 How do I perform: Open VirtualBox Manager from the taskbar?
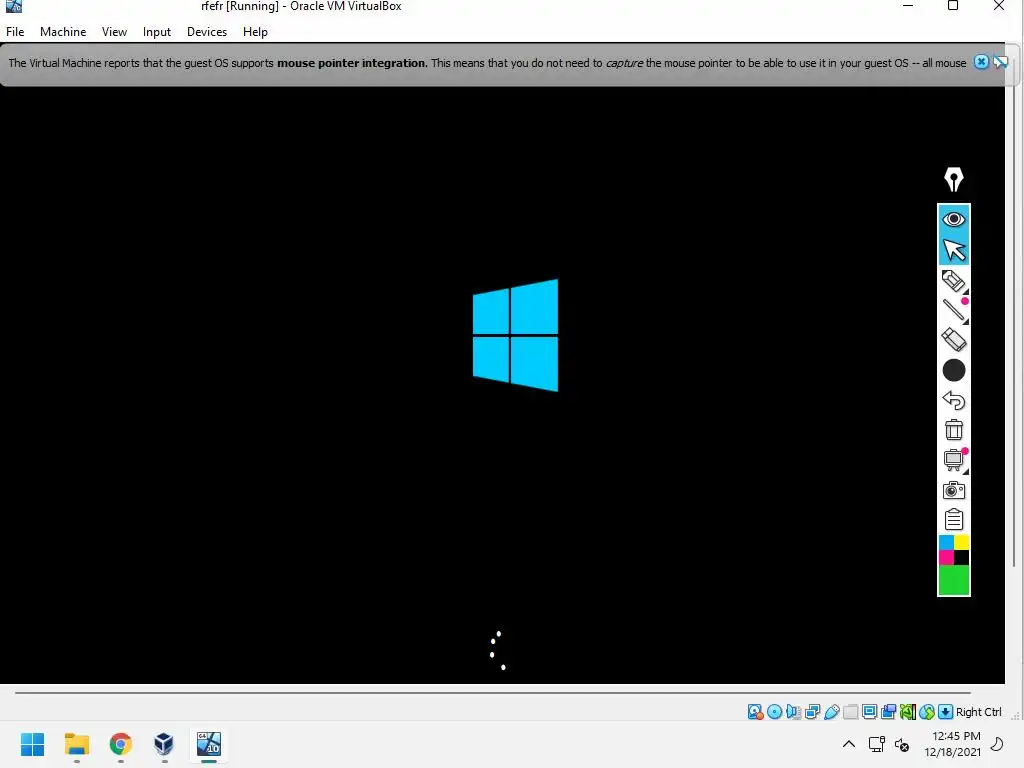point(164,744)
